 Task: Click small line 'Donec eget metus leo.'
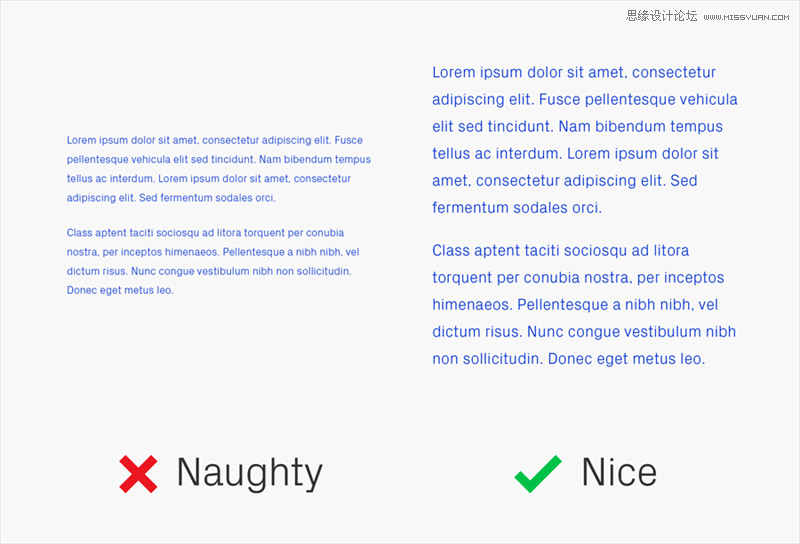120,290
